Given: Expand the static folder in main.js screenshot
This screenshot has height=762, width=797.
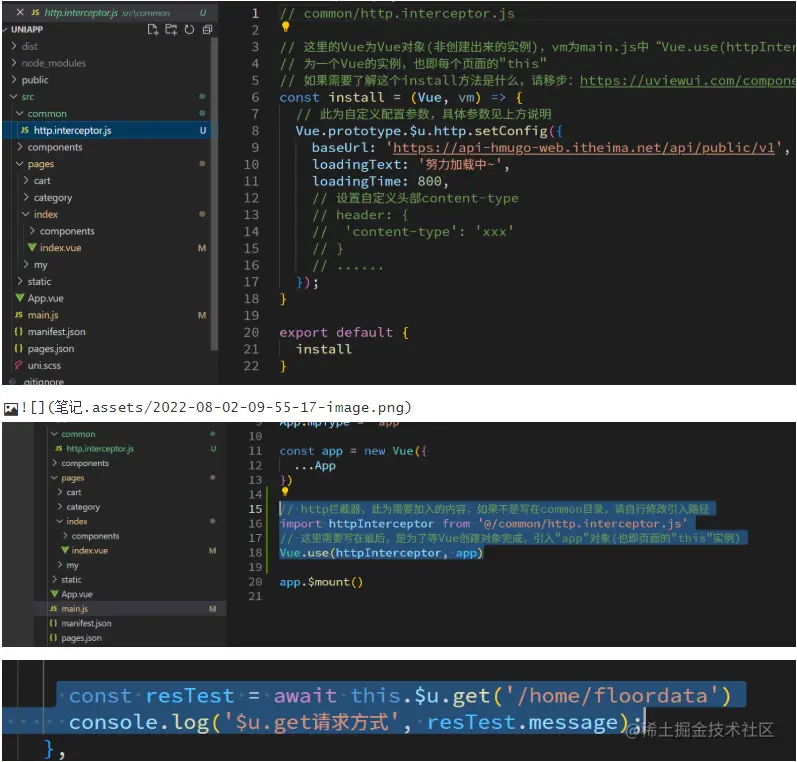Looking at the screenshot, I should tap(54, 580).
